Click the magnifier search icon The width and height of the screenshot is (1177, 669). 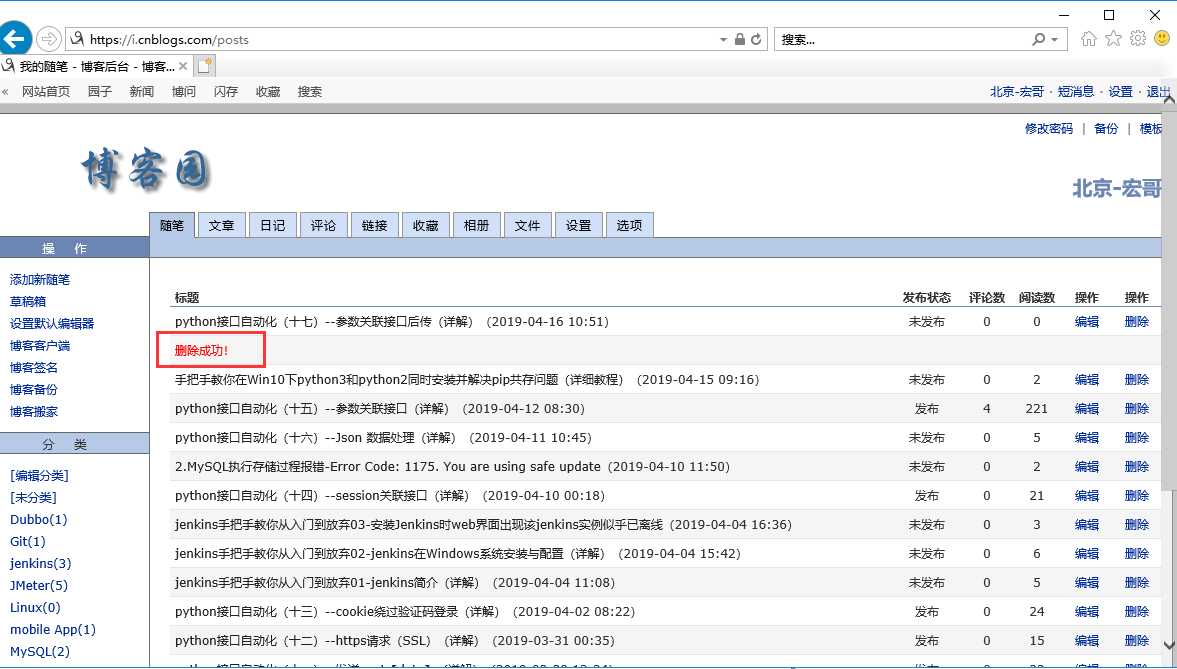tap(1039, 39)
